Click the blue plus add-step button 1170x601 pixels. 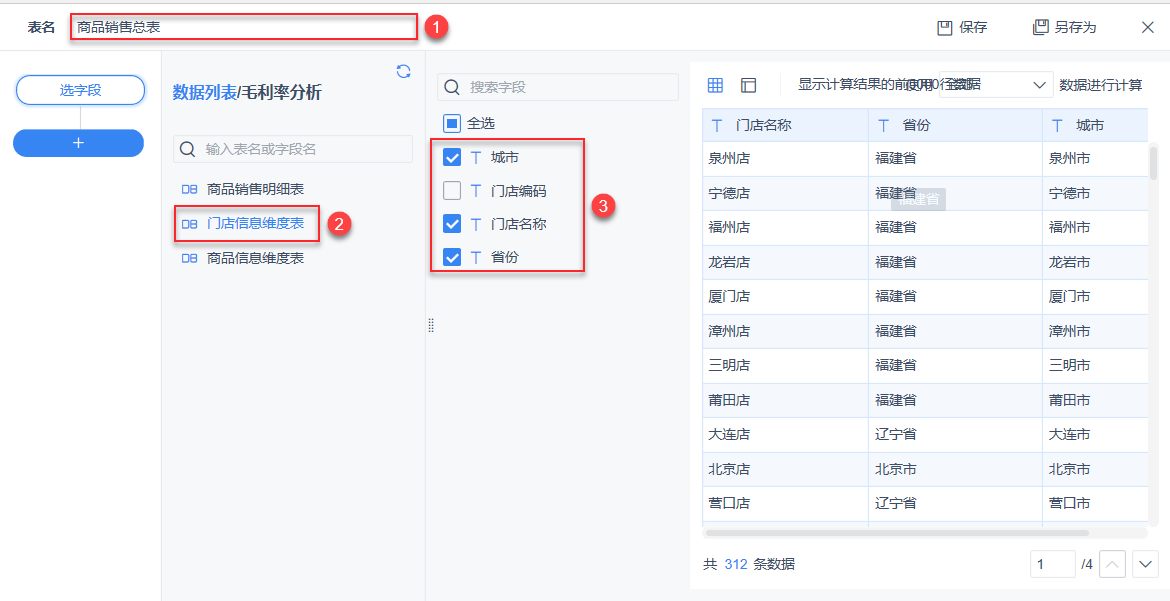point(78,143)
